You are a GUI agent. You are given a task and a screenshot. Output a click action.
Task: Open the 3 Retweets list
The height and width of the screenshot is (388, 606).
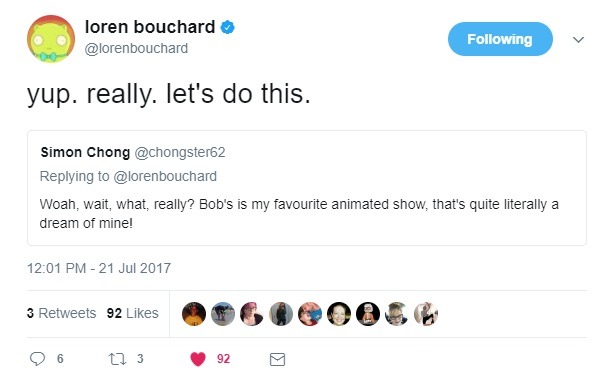pos(61,313)
